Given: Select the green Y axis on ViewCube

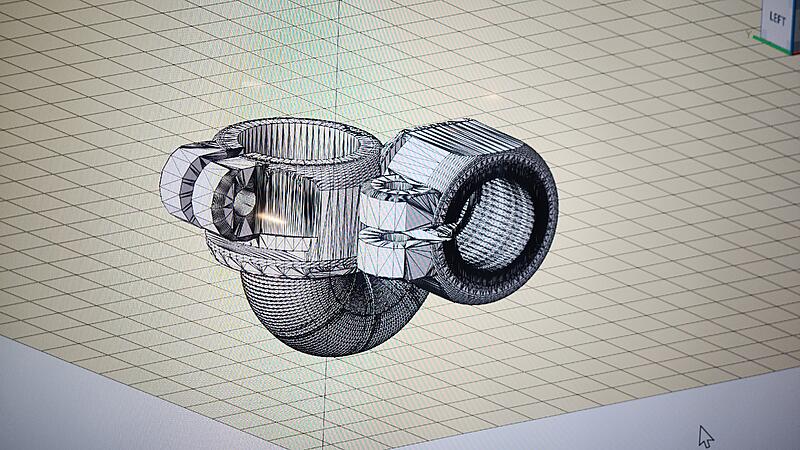Looking at the screenshot, I should [x=772, y=44].
